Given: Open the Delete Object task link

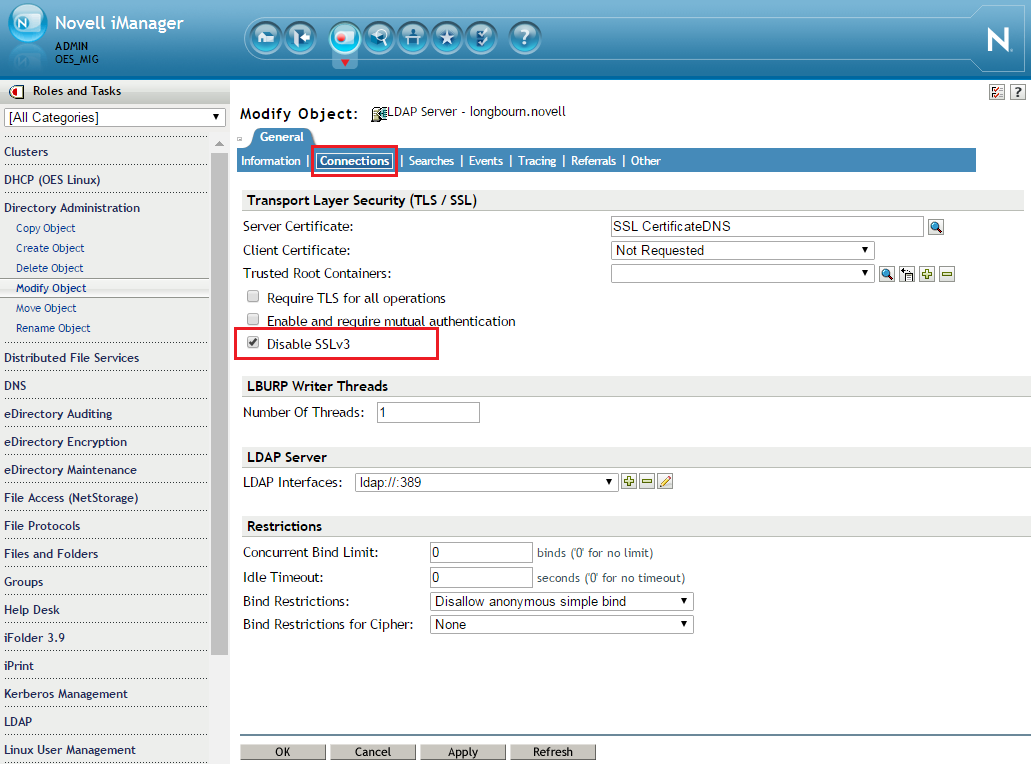Looking at the screenshot, I should pyautogui.click(x=50, y=268).
